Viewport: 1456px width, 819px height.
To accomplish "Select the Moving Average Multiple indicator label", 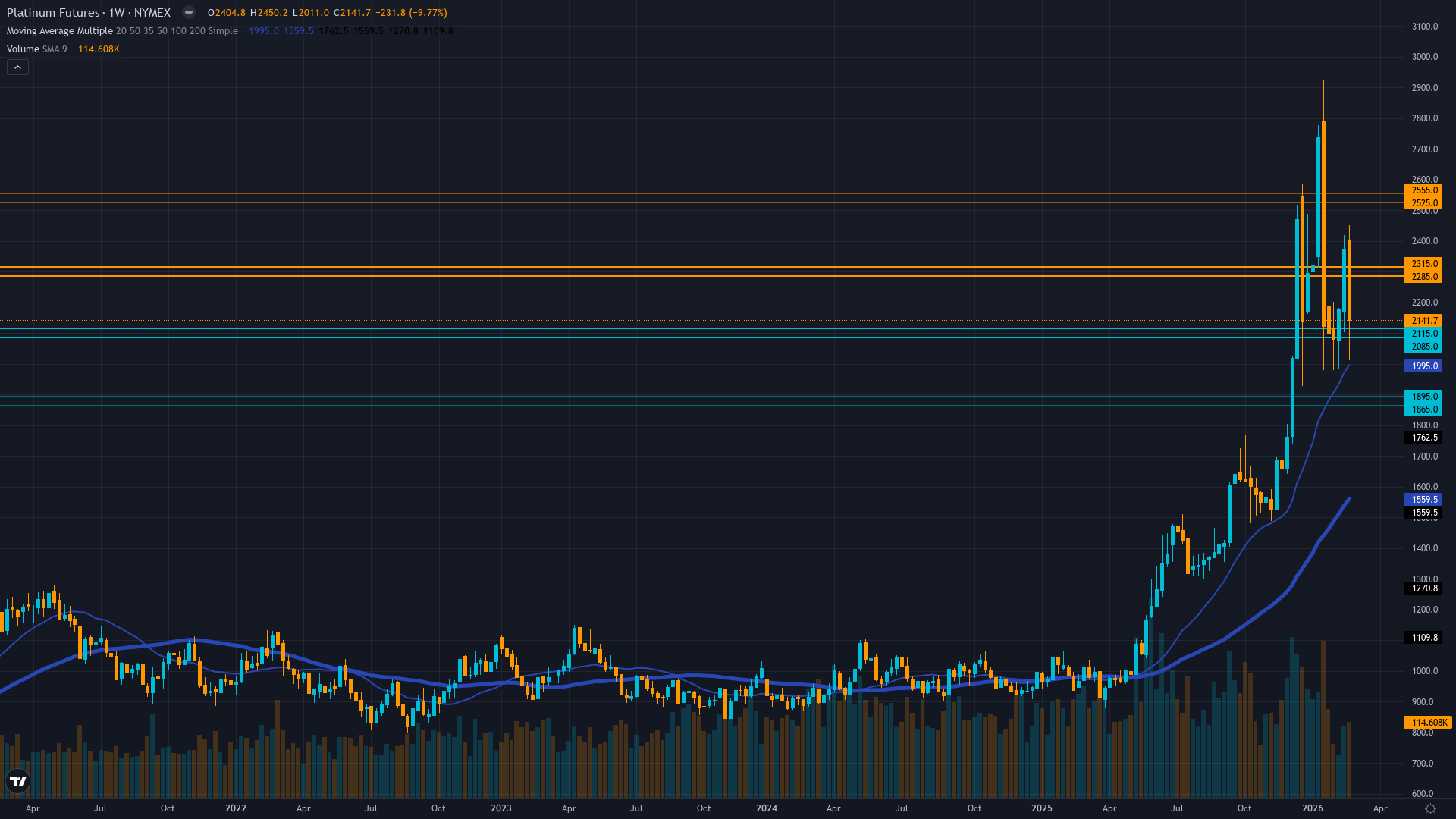I will (59, 31).
